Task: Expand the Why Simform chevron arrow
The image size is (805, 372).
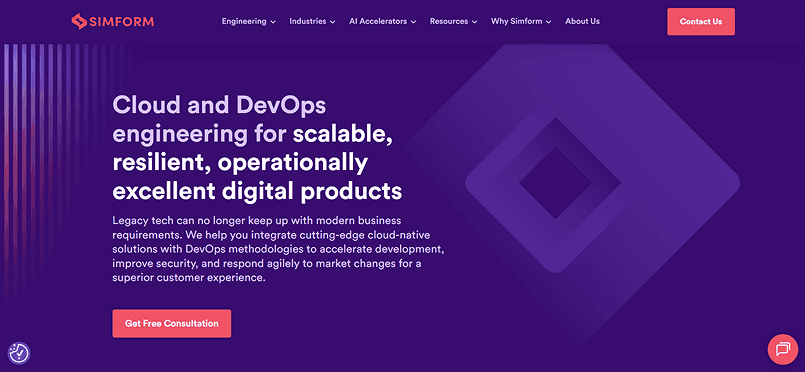Action: click(548, 22)
